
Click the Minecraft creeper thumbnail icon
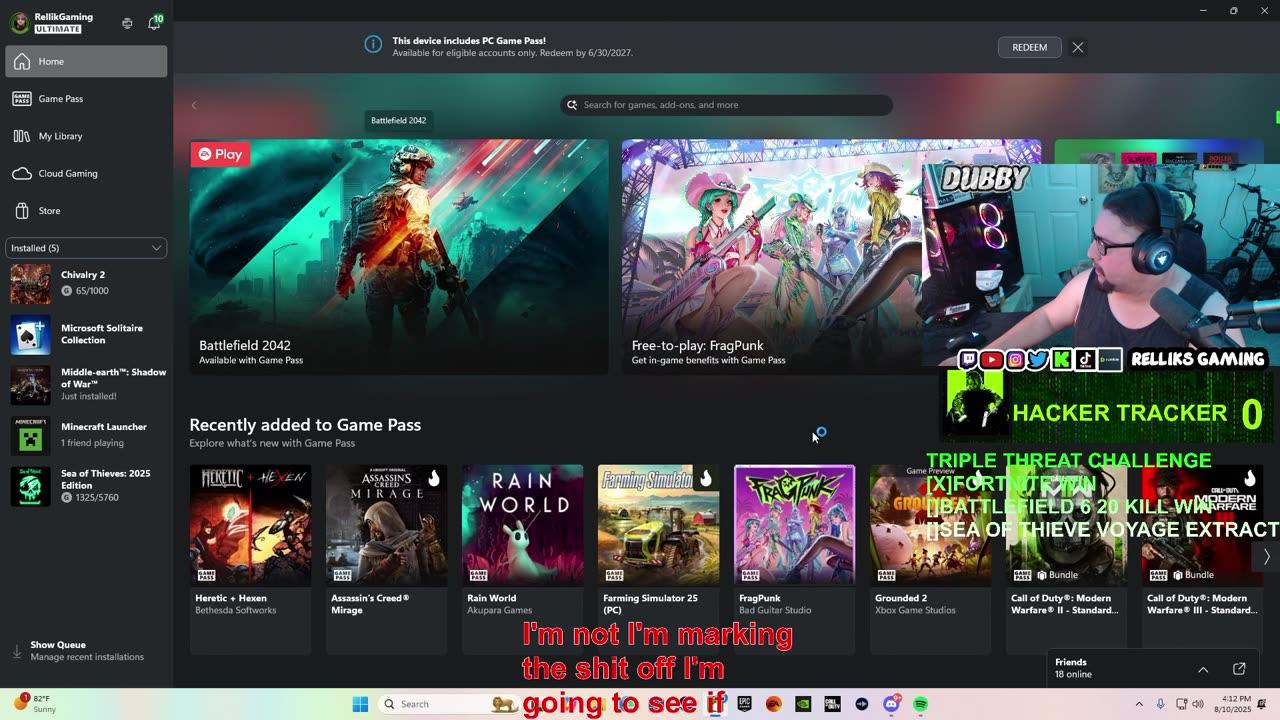[x=30, y=435]
